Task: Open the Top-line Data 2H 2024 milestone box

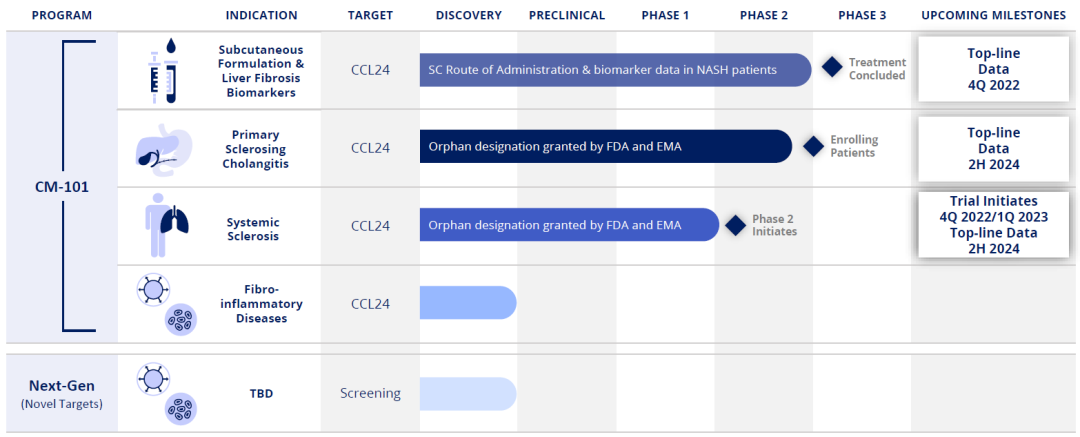Action: 993,147
